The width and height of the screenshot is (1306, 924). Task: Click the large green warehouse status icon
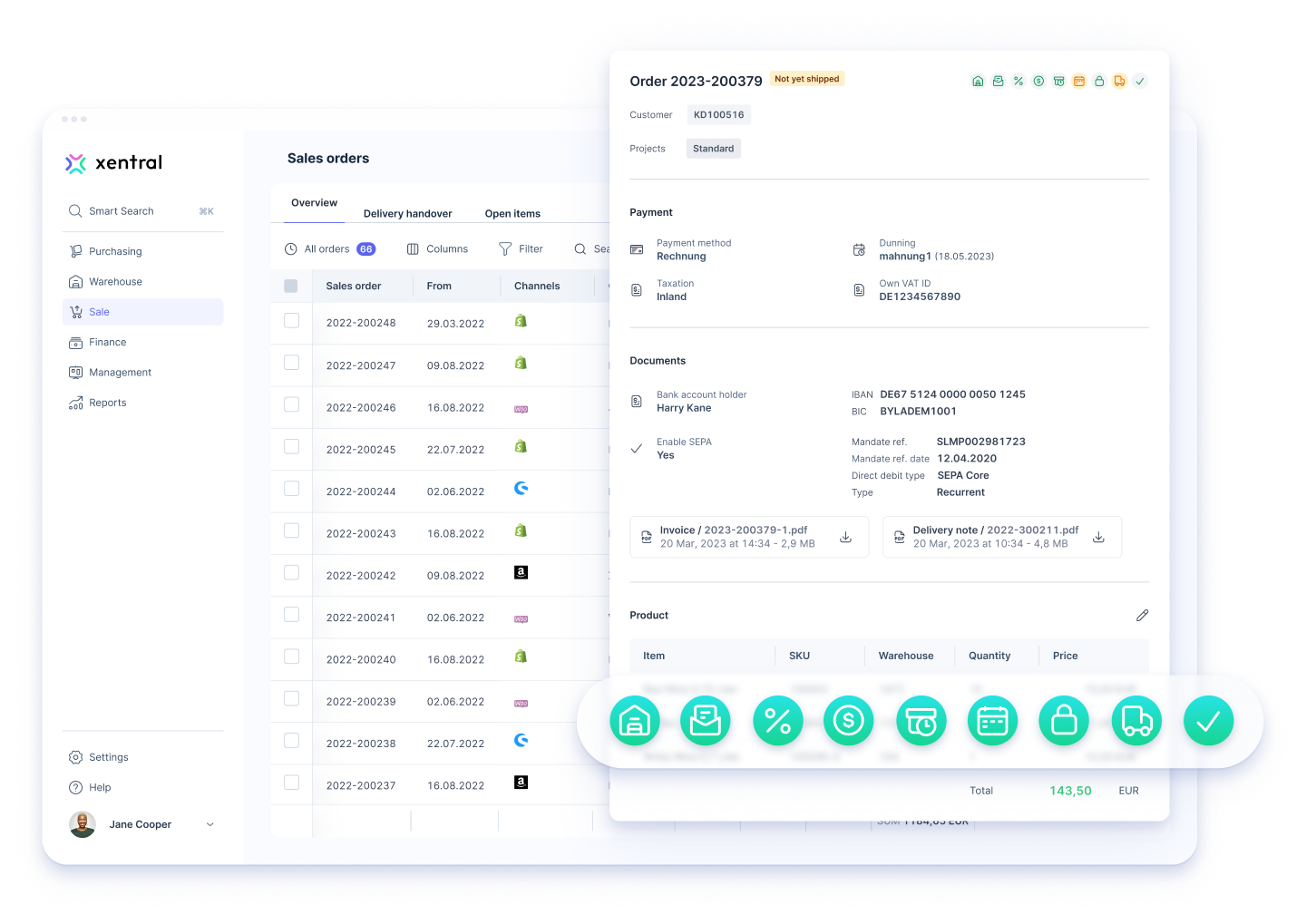[x=635, y=721]
